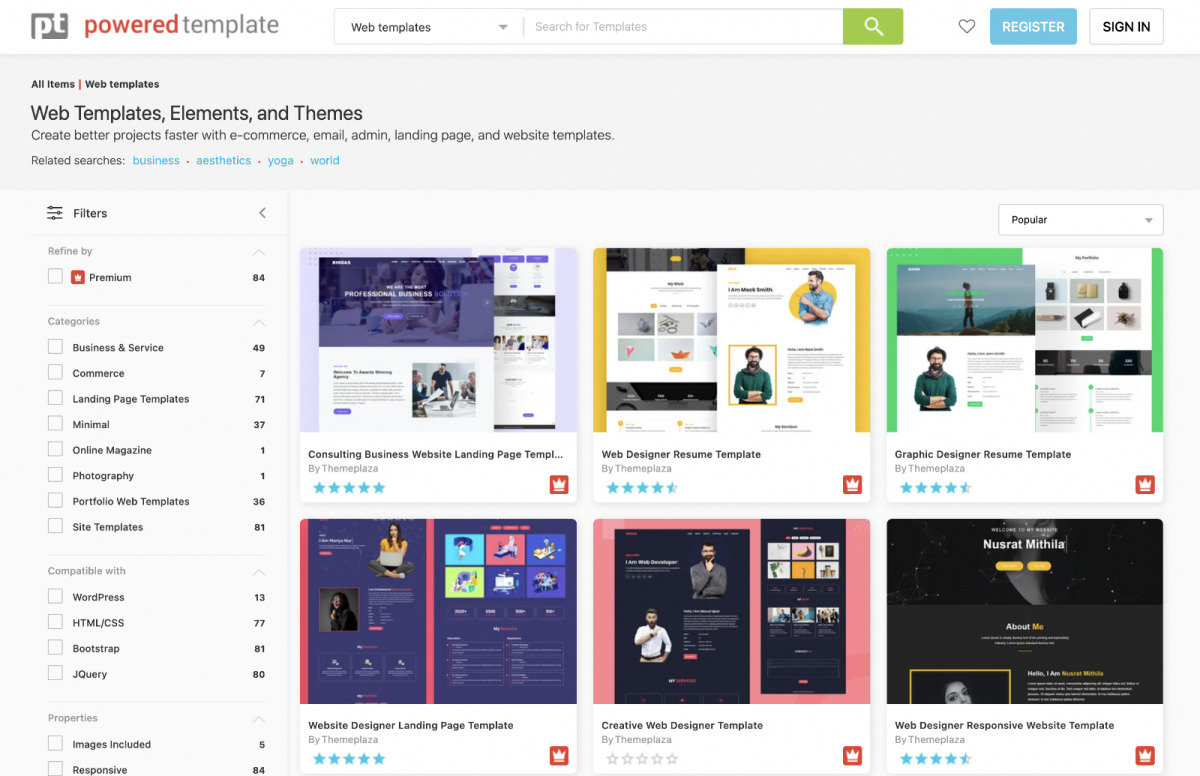The height and width of the screenshot is (776, 1200).
Task: Click the yoga related search link
Action: (280, 160)
